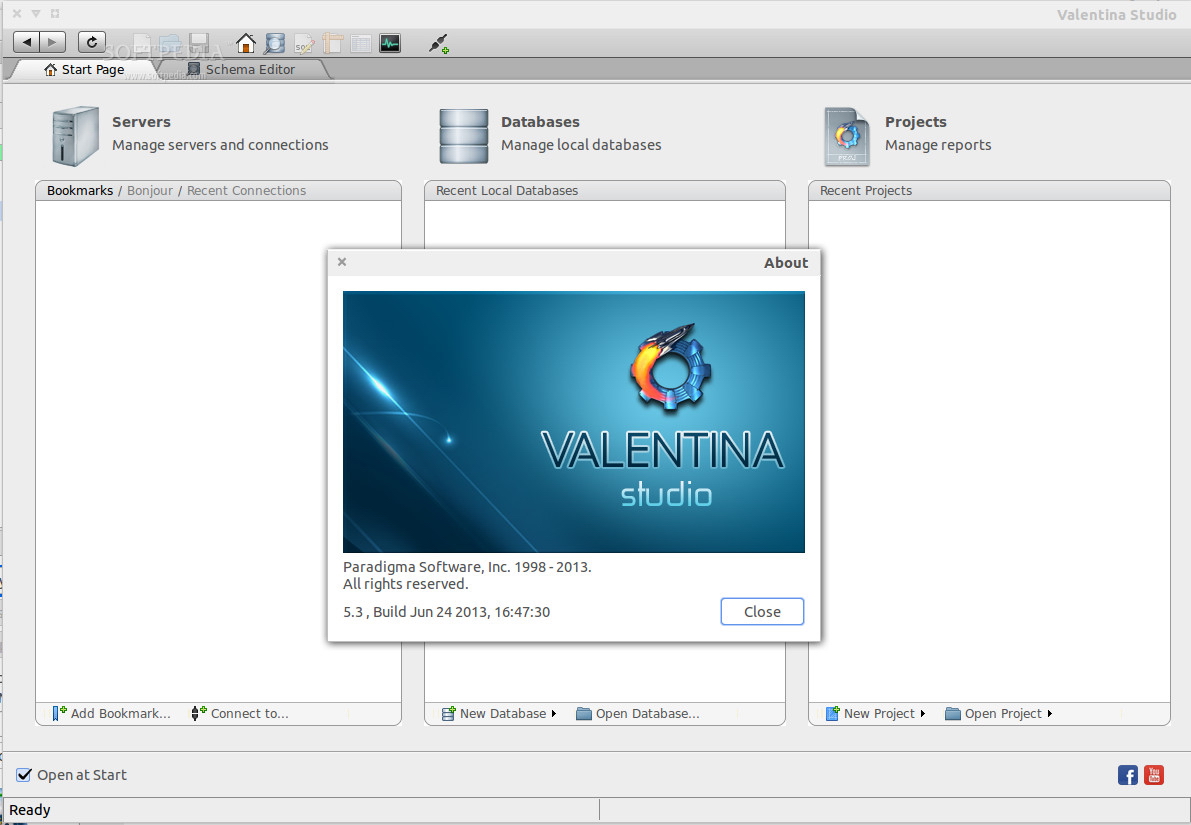
Task: Switch to the Schema Editor tab
Action: coord(249,70)
